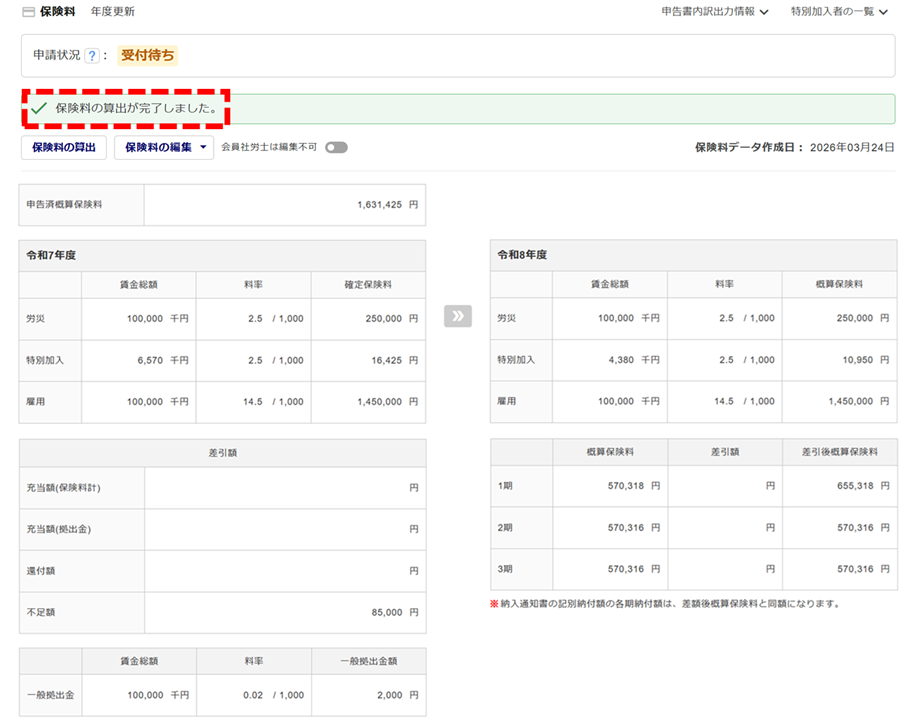Open the 申告書内訳出力情報 dropdown

(x=714, y=12)
